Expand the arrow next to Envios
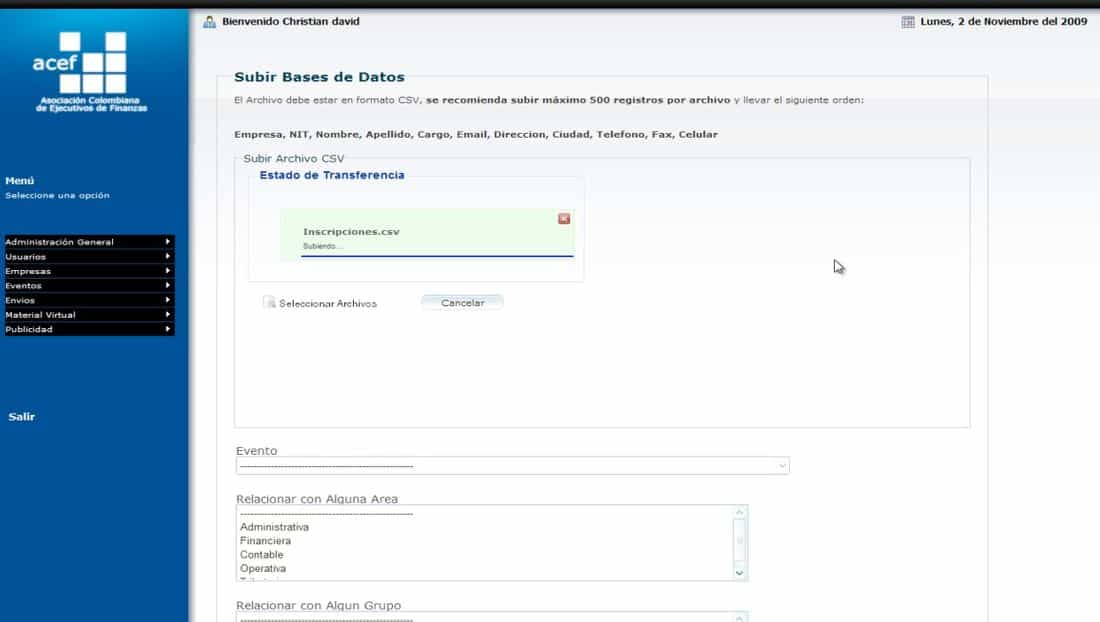The height and width of the screenshot is (622, 1100). (168, 299)
